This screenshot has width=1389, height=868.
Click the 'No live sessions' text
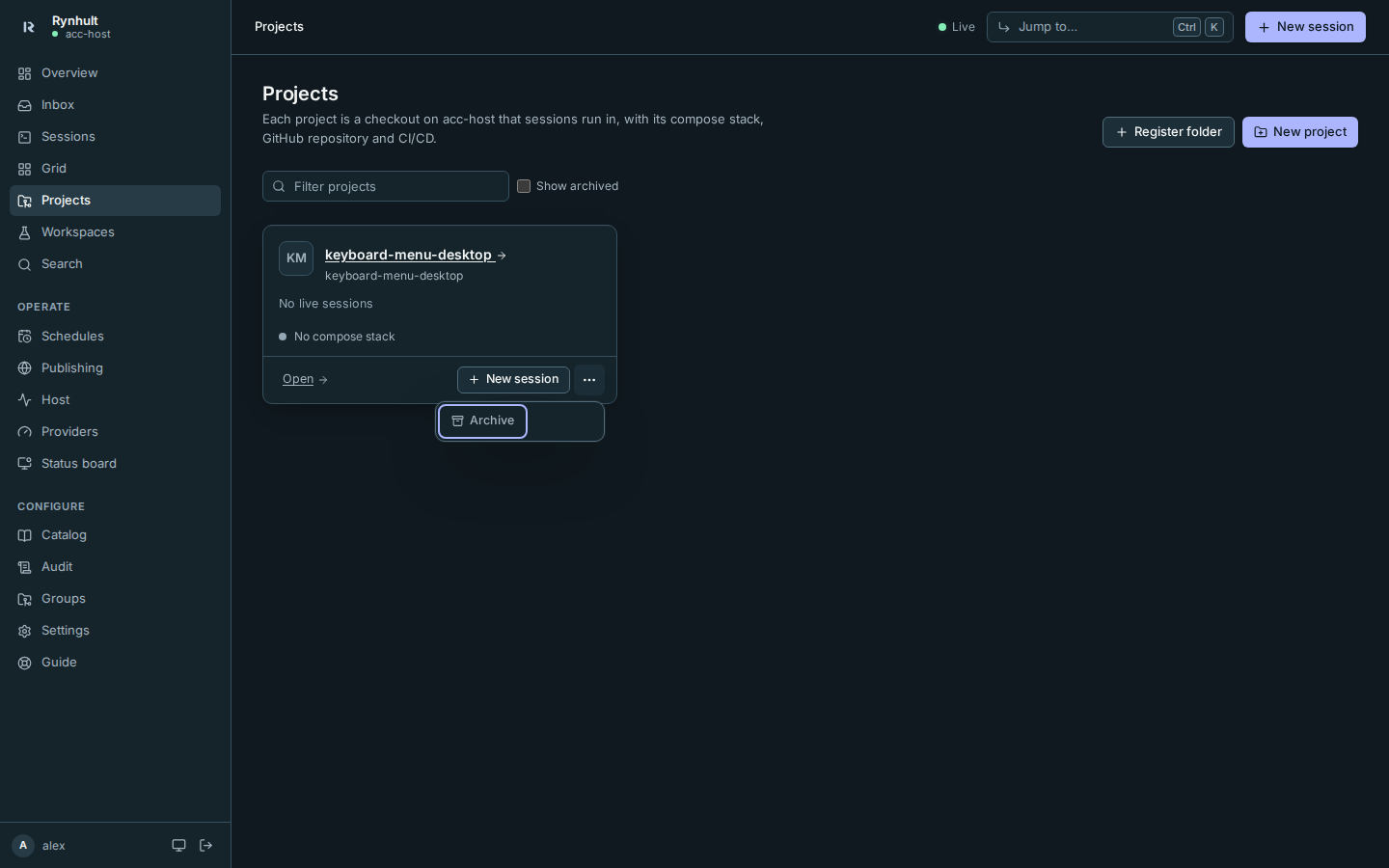[326, 304]
